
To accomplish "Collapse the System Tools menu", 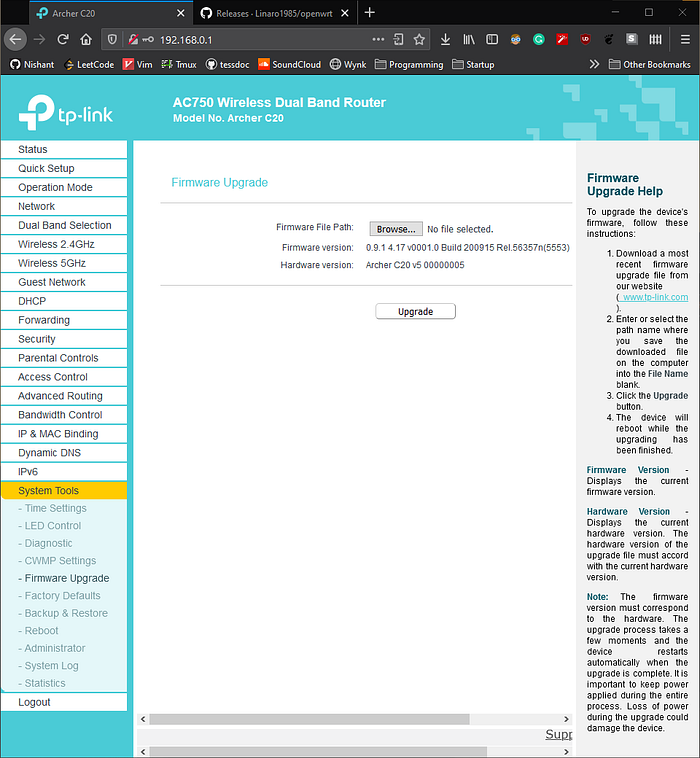I will [64, 490].
